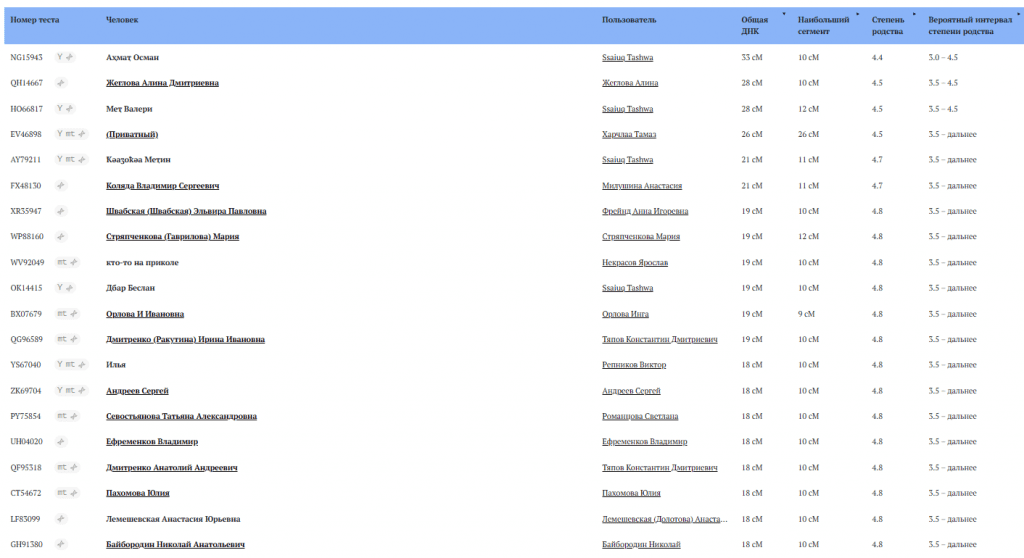Click the mt marker in the WV92049 row
The width and height of the screenshot is (1024, 558).
tap(61, 262)
